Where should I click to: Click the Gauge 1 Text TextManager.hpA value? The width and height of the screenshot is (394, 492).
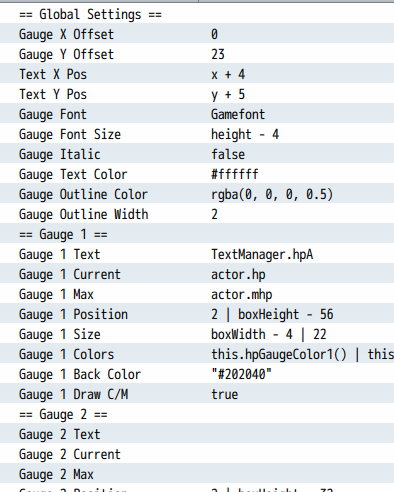(x=262, y=254)
